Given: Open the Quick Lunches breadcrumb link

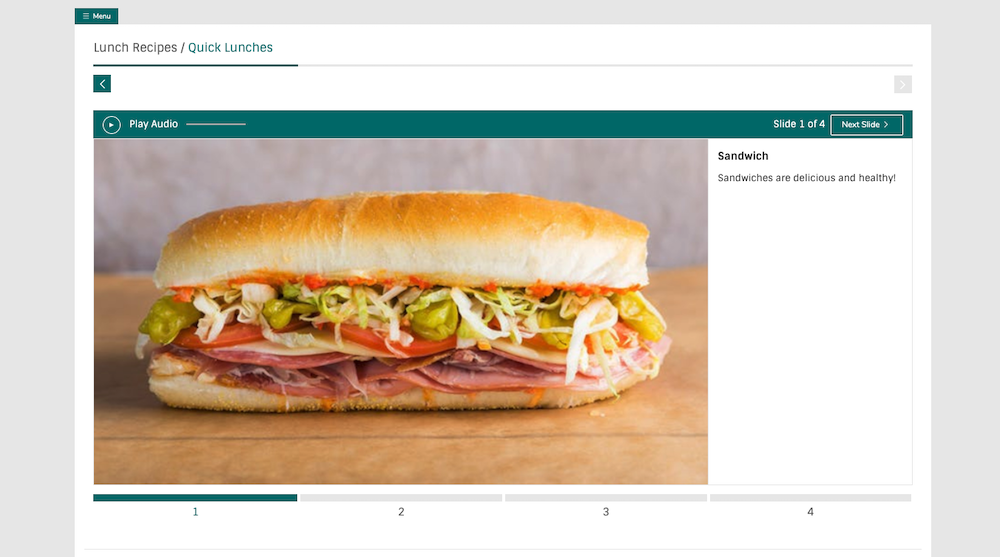Looking at the screenshot, I should click(230, 47).
